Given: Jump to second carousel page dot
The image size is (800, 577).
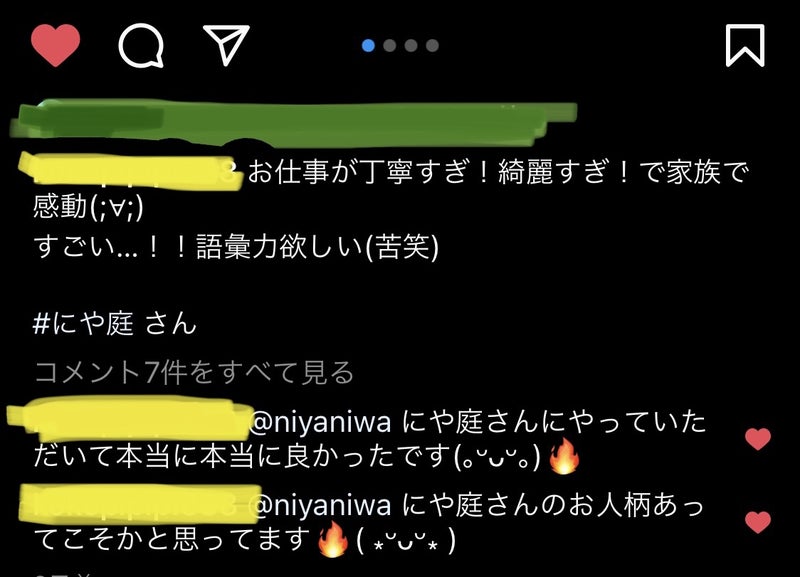Looking at the screenshot, I should [x=390, y=45].
